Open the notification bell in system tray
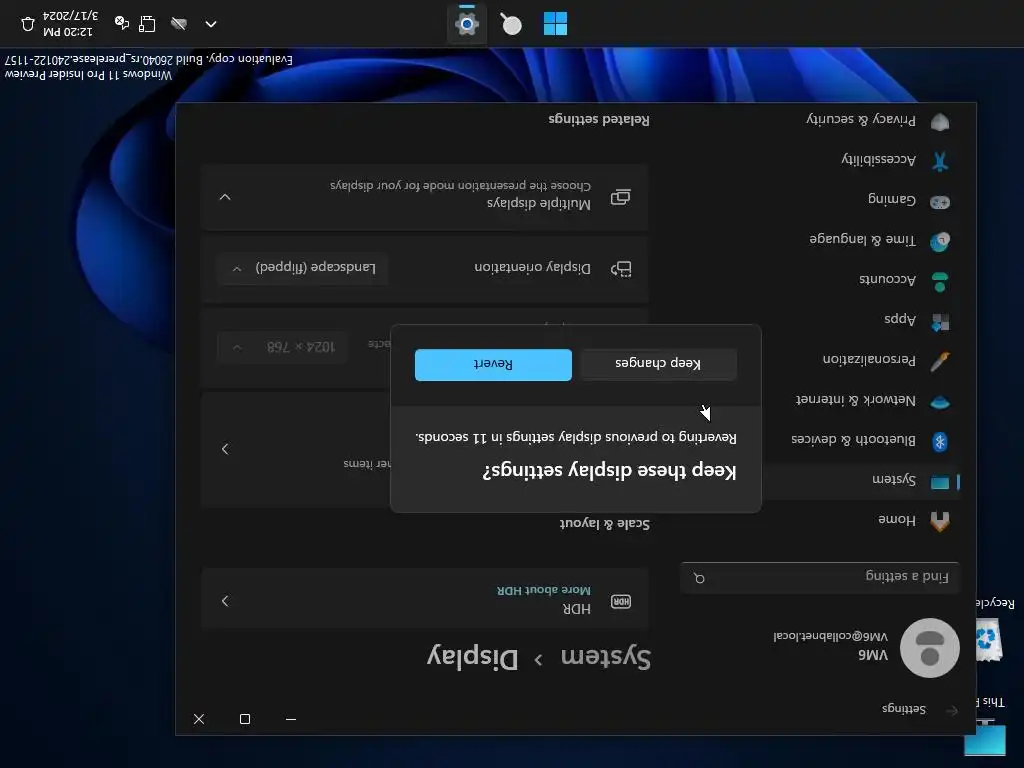The width and height of the screenshot is (1024, 768). pyautogui.click(x=27, y=24)
